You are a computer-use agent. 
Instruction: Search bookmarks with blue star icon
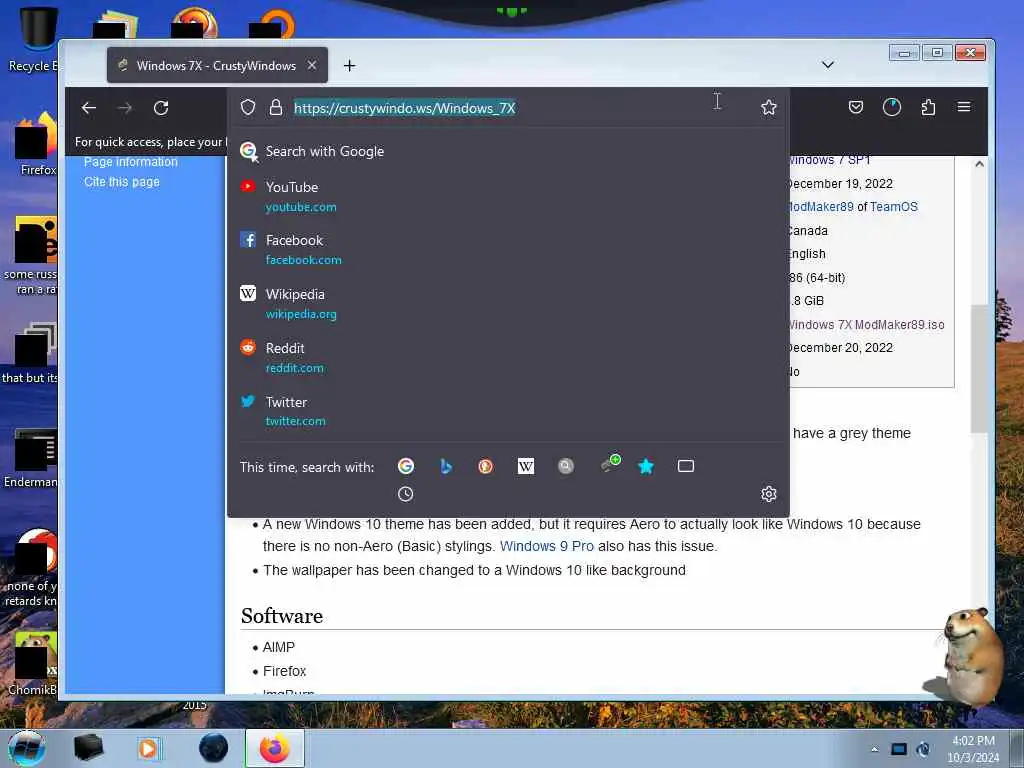pyautogui.click(x=646, y=466)
